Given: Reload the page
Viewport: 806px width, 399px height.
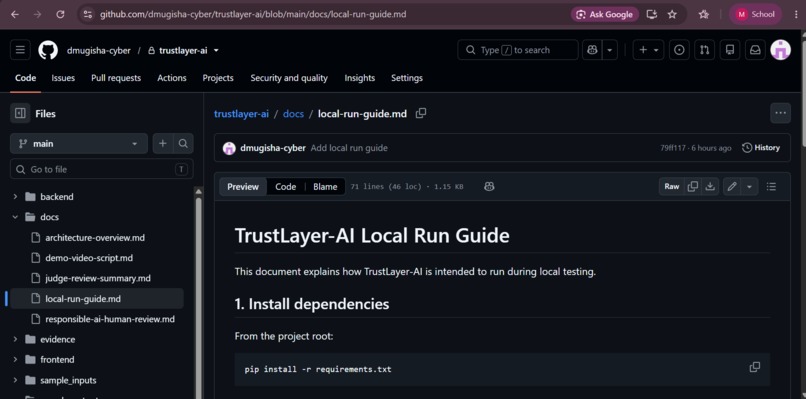Looking at the screenshot, I should (60, 14).
